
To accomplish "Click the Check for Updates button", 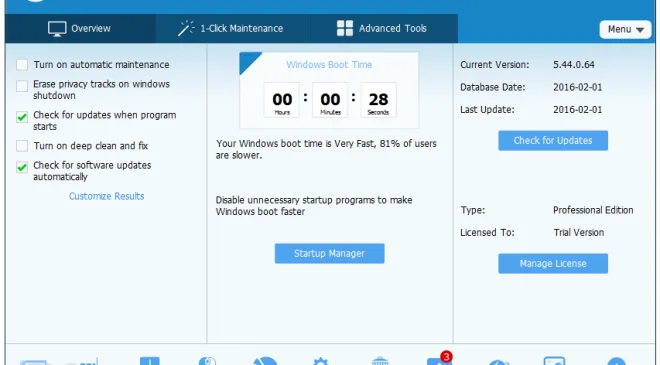I will click(x=553, y=141).
